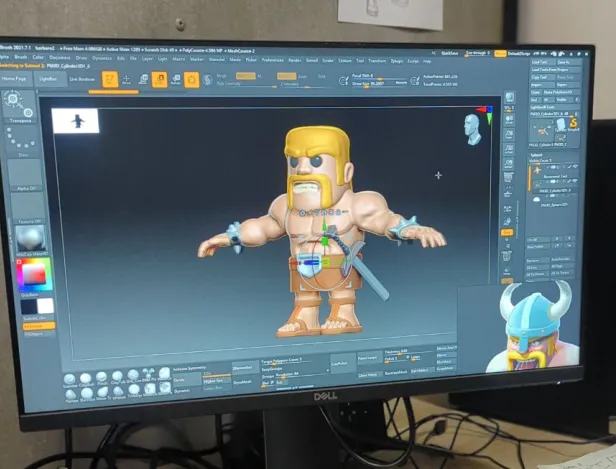Image resolution: width=616 pixels, height=469 pixels.
Task: Toggle the Floor grid icon
Action: point(508,194)
